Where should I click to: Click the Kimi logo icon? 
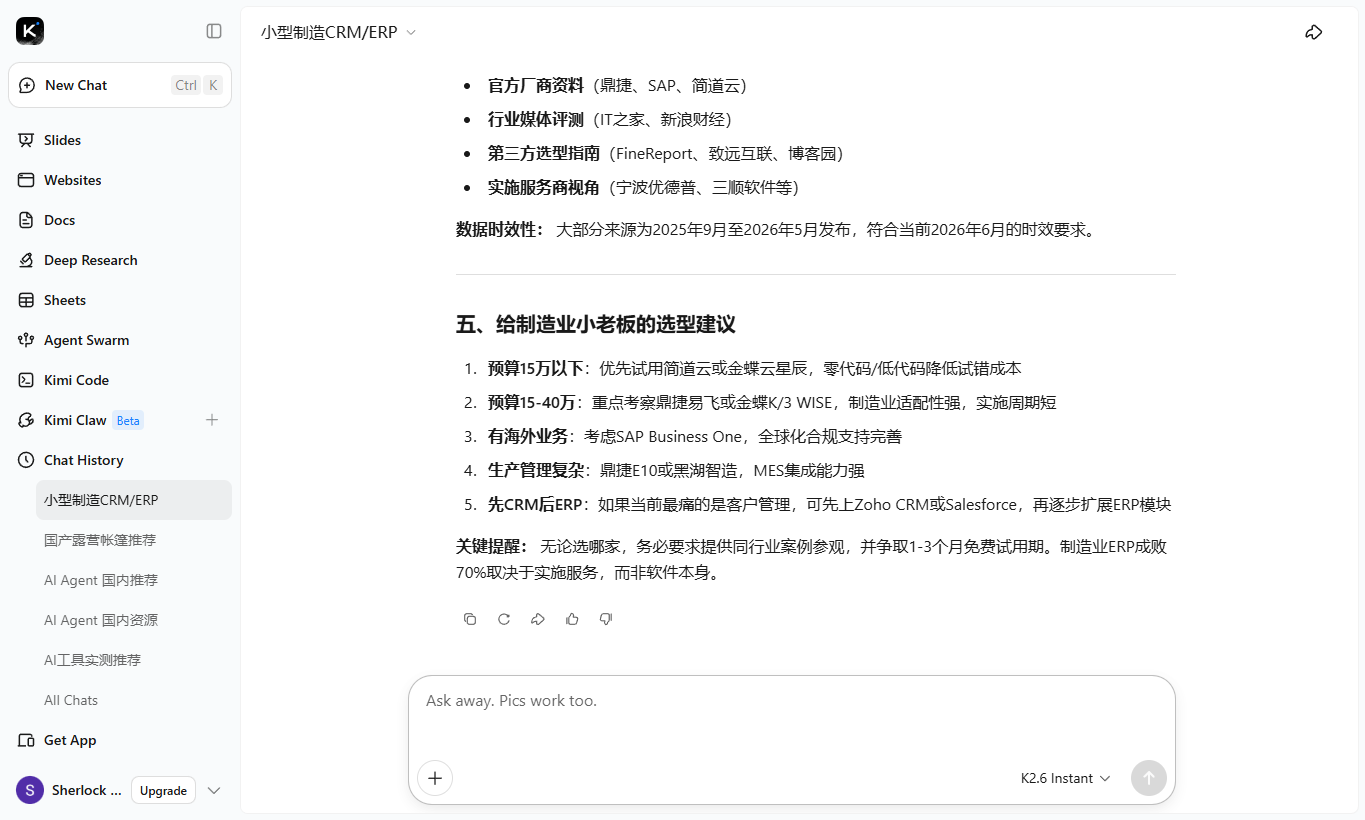tap(30, 31)
